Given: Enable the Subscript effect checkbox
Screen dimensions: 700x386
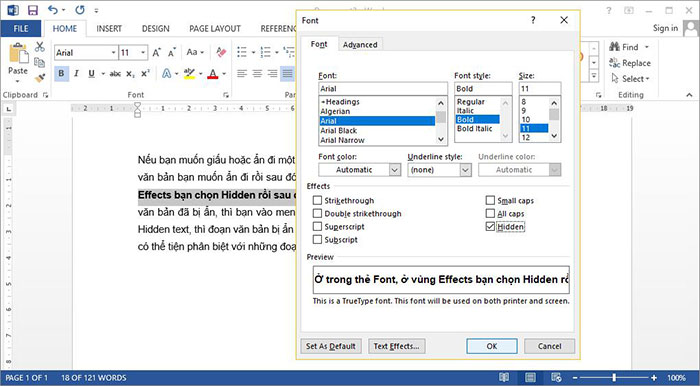Looking at the screenshot, I should tap(317, 239).
